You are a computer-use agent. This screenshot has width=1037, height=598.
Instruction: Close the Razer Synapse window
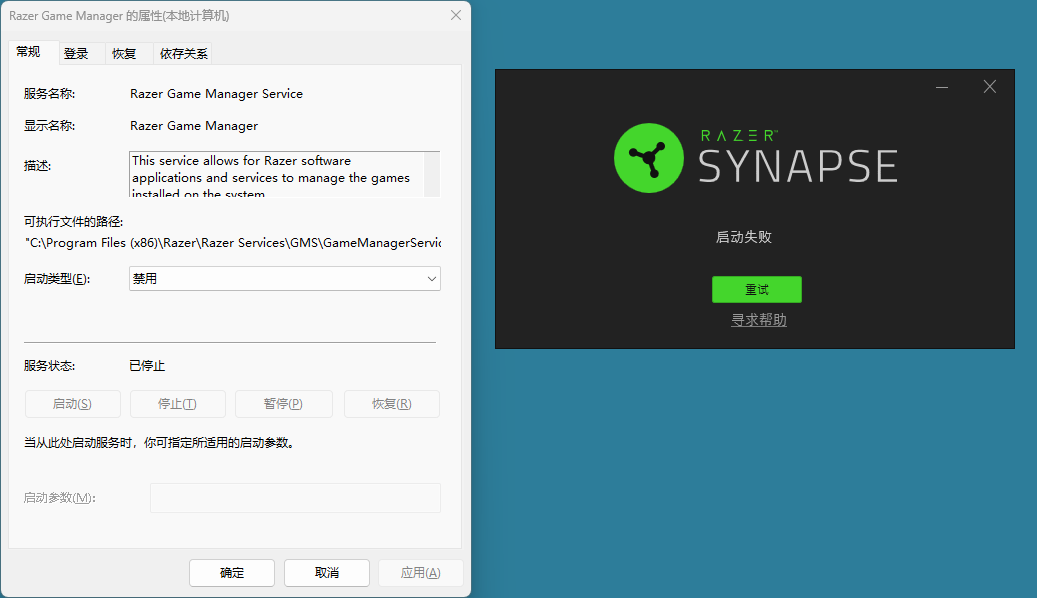pos(989,87)
